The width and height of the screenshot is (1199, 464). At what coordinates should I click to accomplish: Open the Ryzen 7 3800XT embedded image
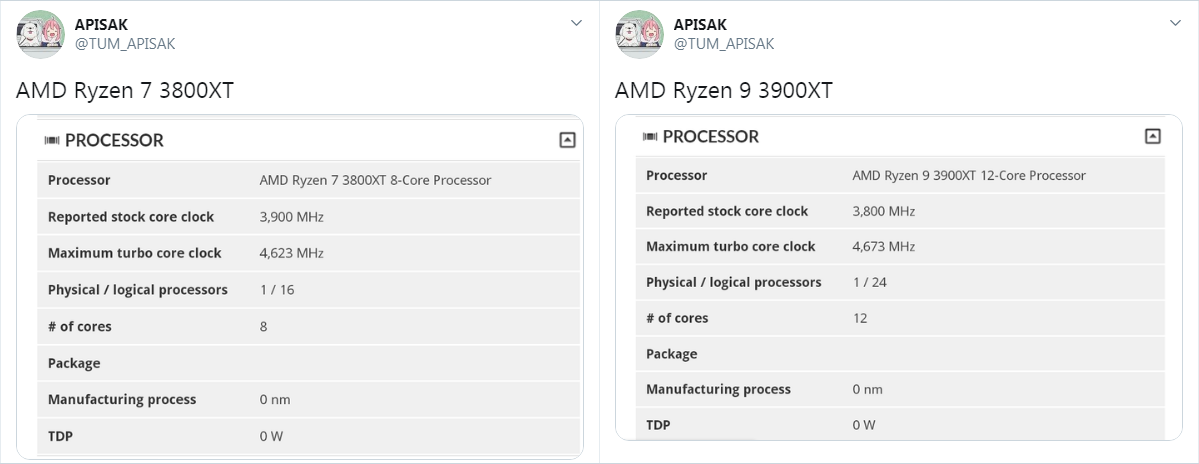coord(300,287)
